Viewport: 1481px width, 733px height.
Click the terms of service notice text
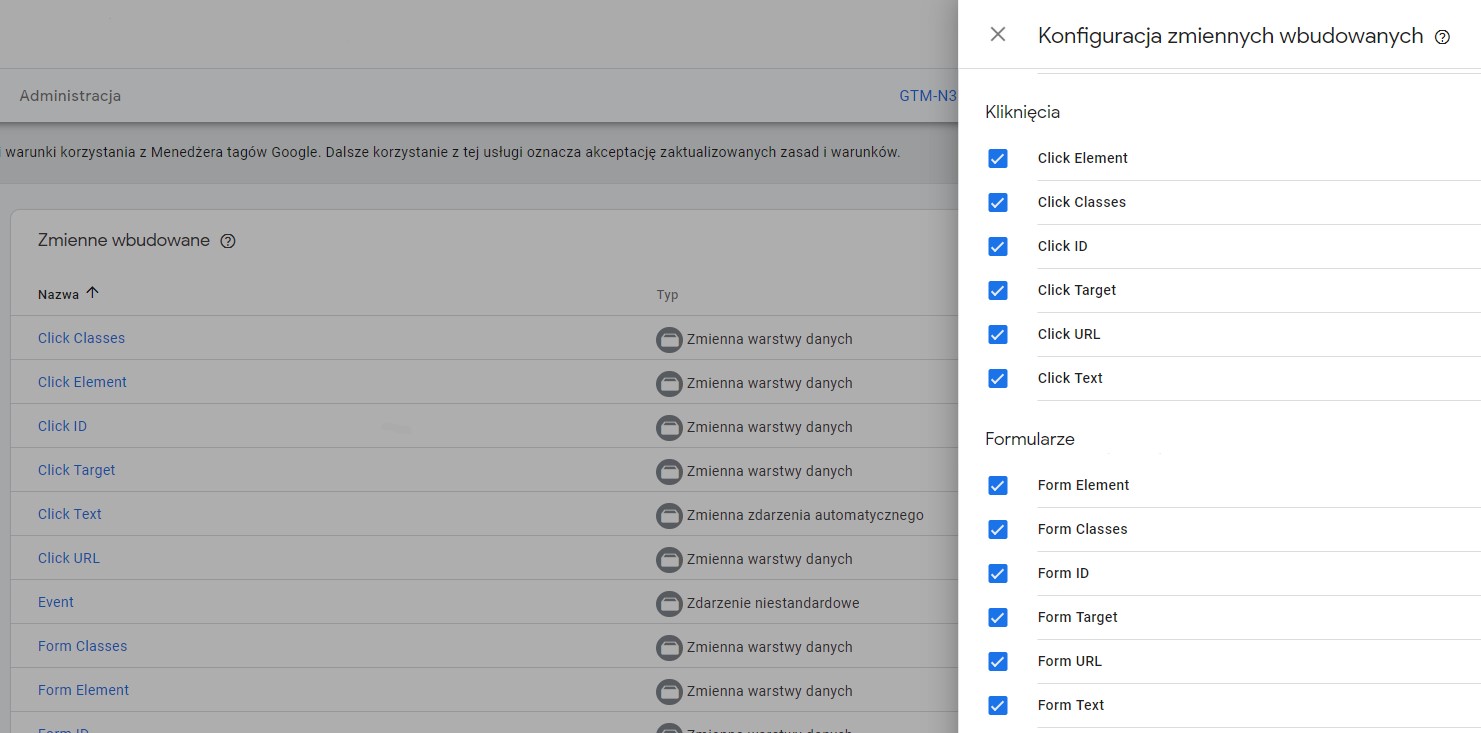[x=451, y=153]
